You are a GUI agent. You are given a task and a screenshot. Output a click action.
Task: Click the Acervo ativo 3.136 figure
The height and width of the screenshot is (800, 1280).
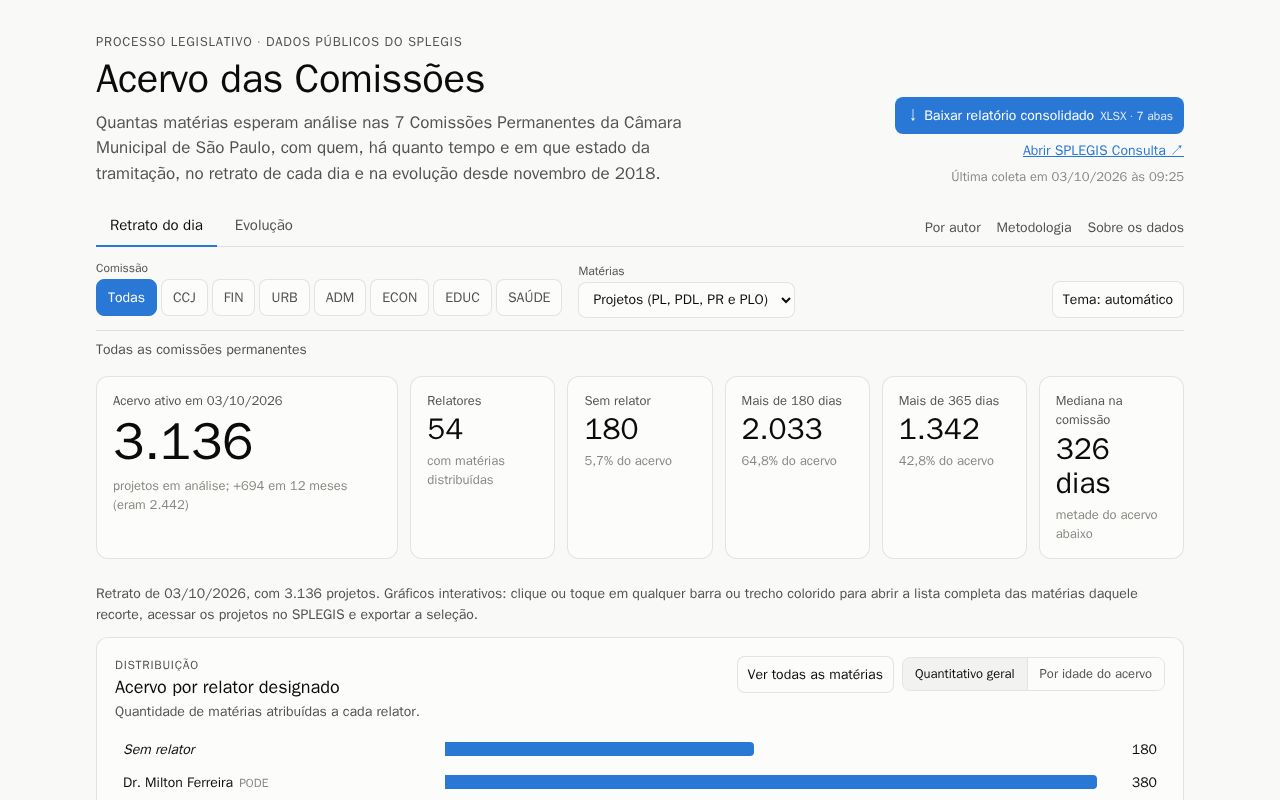(183, 442)
